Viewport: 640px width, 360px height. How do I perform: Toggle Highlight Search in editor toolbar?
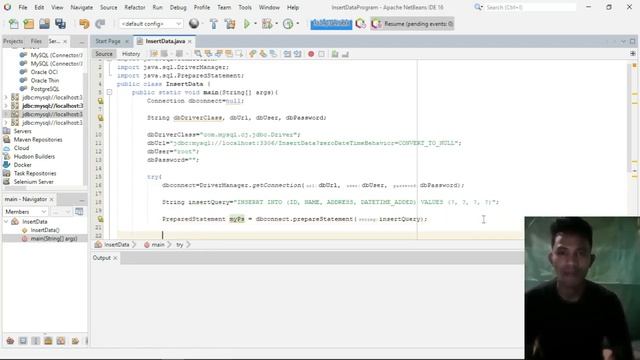pos(229,54)
